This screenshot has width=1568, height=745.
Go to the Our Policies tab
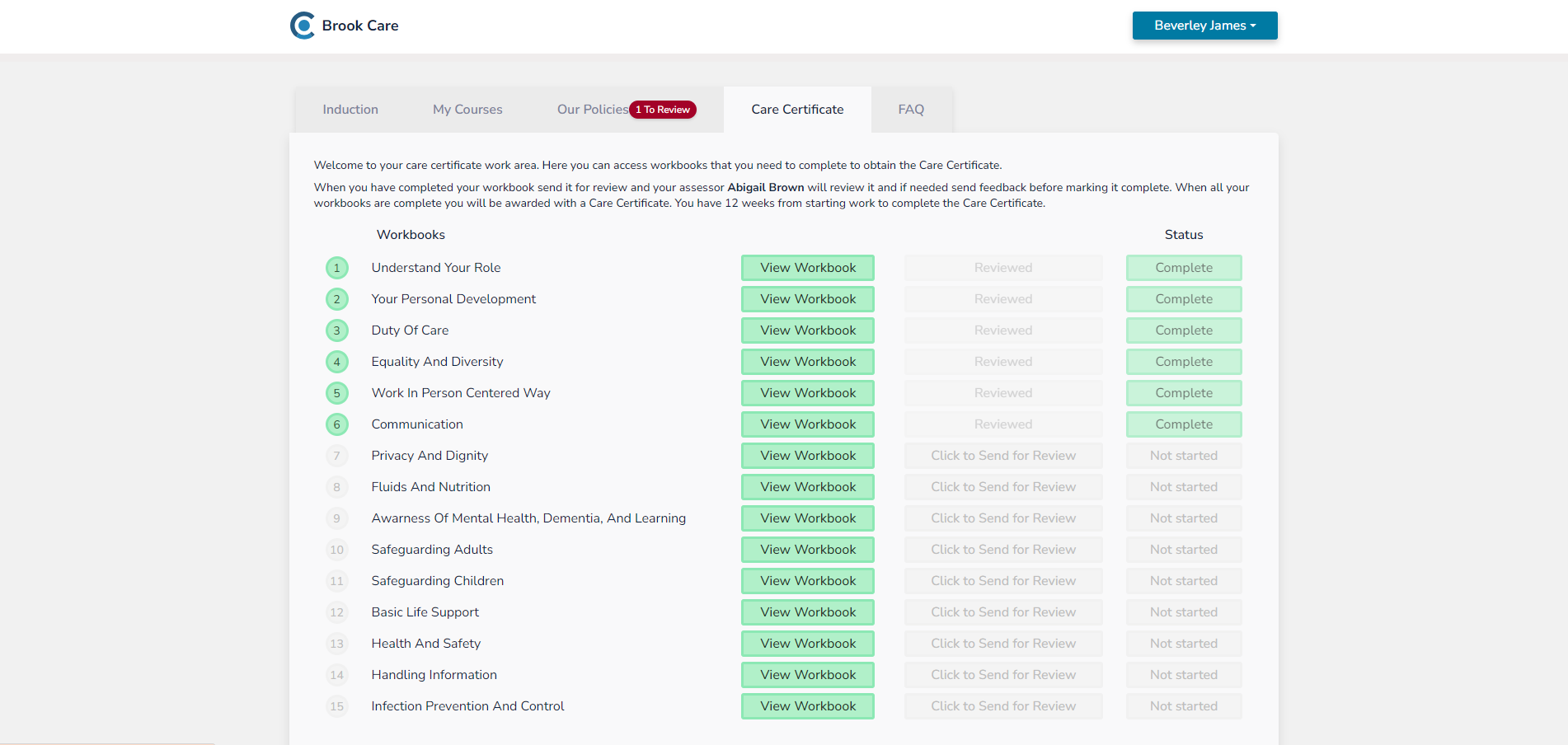click(x=592, y=110)
